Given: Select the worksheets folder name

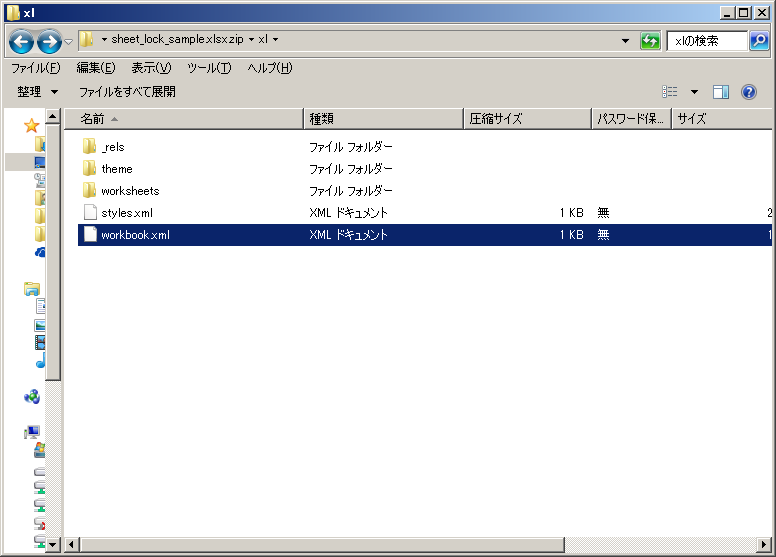Looking at the screenshot, I should [x=130, y=191].
